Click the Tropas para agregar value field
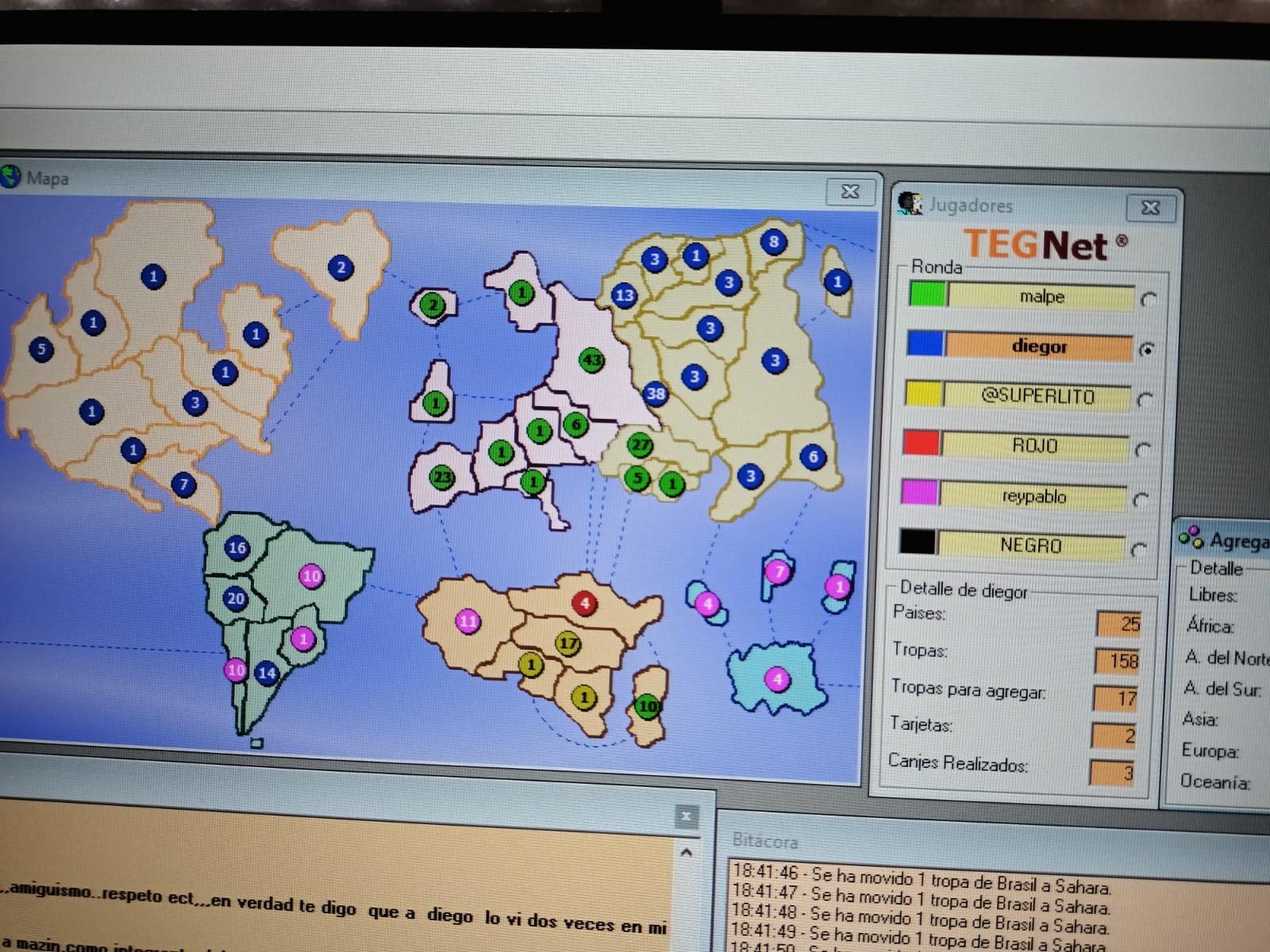 (x=1115, y=698)
